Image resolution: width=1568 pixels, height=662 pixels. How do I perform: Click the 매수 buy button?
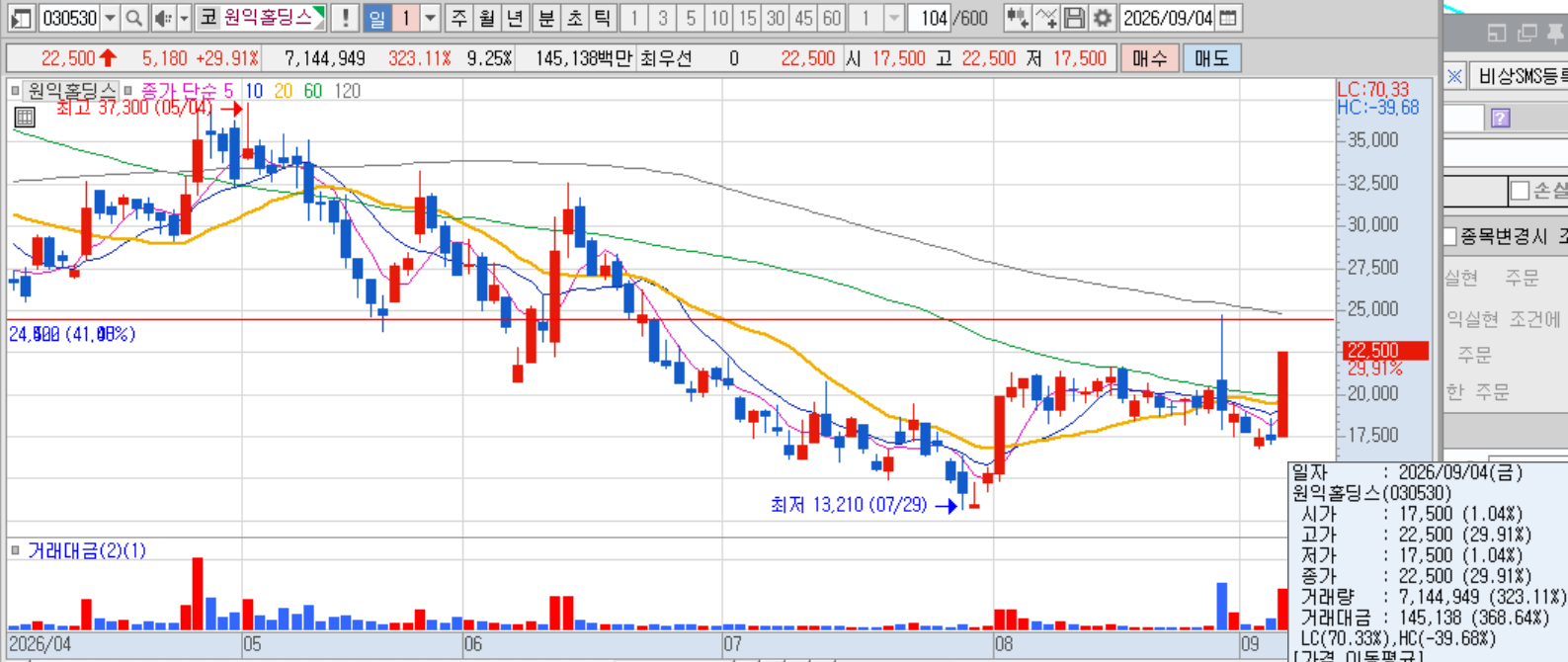[x=1149, y=58]
